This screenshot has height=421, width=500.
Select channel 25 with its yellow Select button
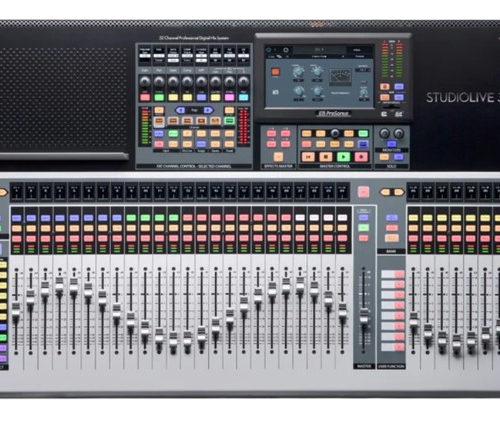tap(413, 218)
